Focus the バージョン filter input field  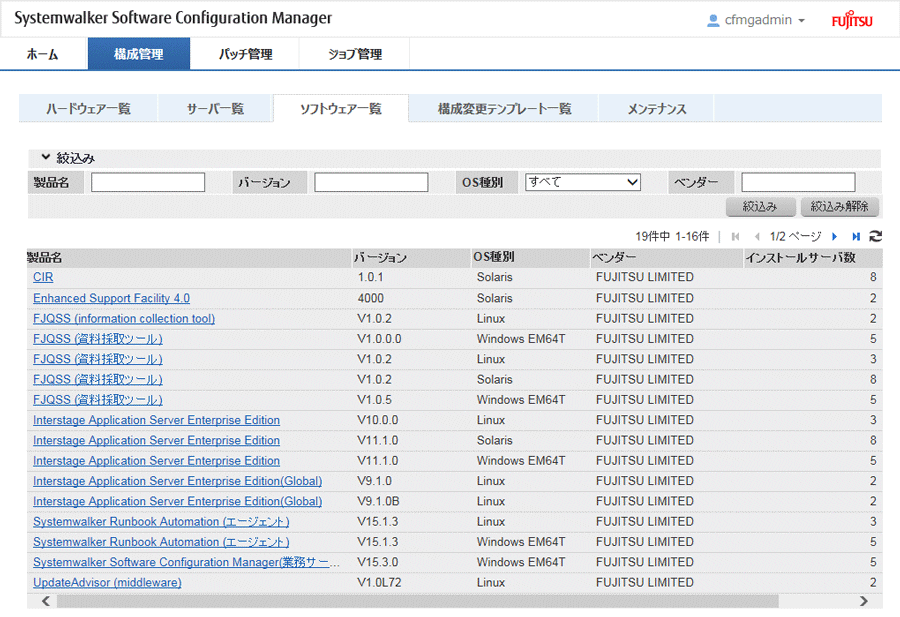(x=371, y=183)
